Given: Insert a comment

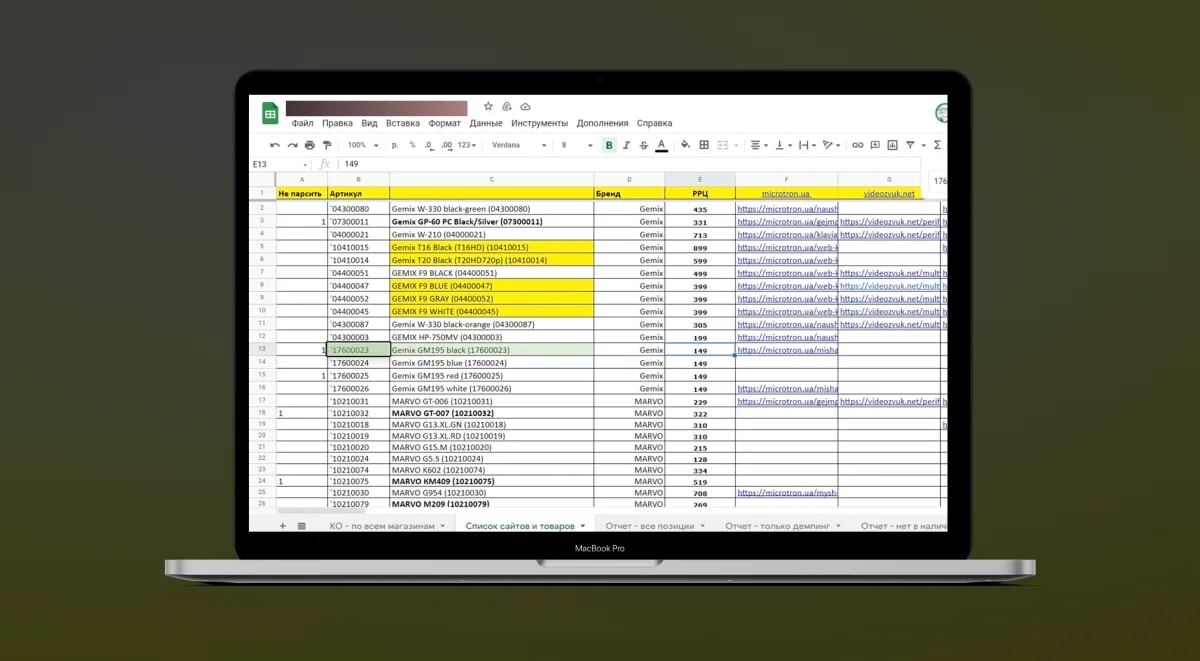Looking at the screenshot, I should [875, 145].
